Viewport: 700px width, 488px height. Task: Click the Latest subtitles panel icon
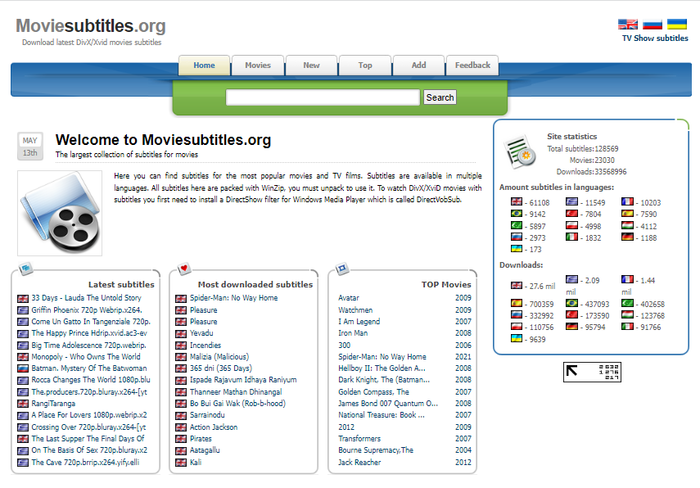[26, 268]
